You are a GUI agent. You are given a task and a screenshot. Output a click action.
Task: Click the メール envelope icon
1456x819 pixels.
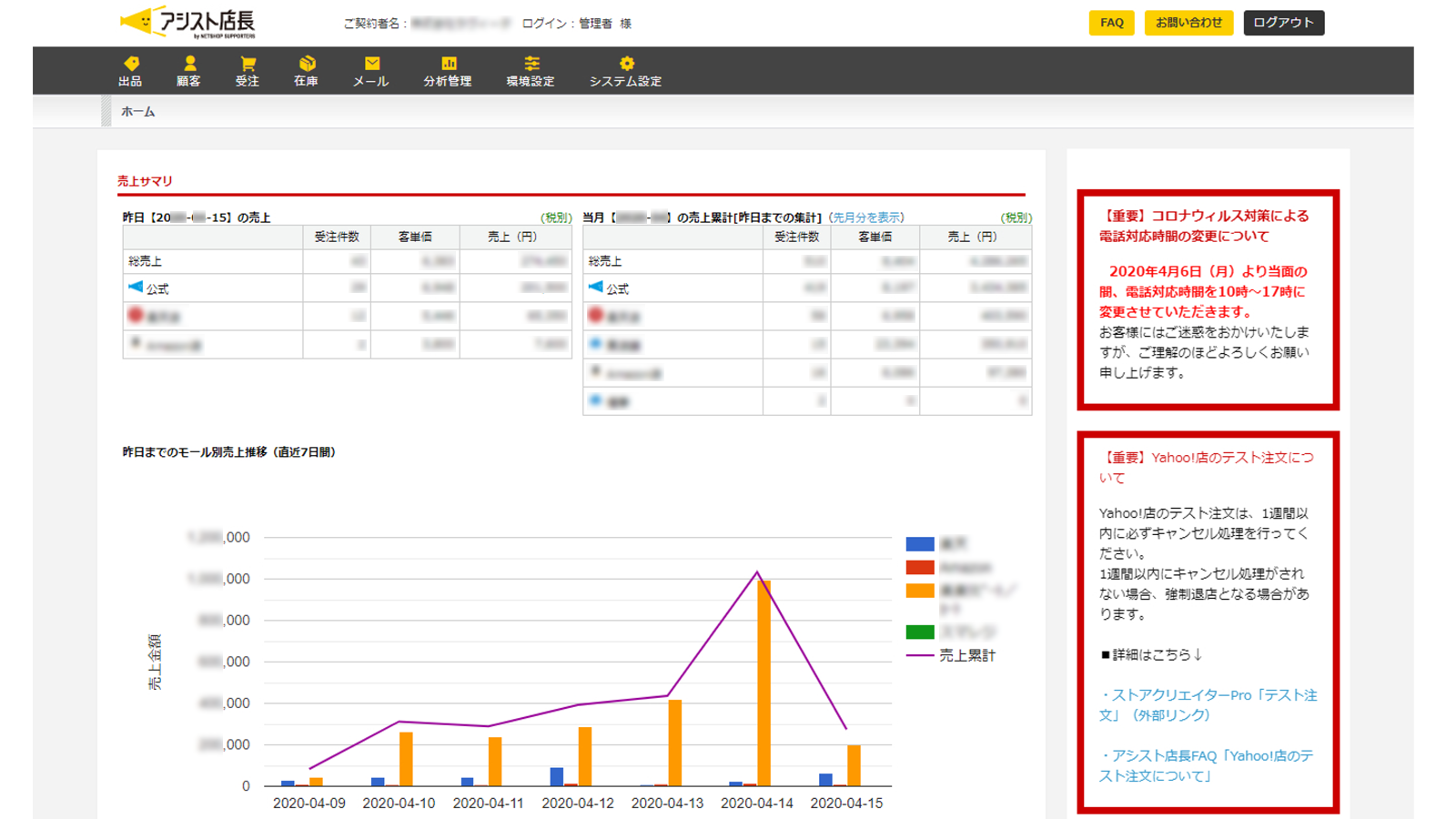coord(371,64)
